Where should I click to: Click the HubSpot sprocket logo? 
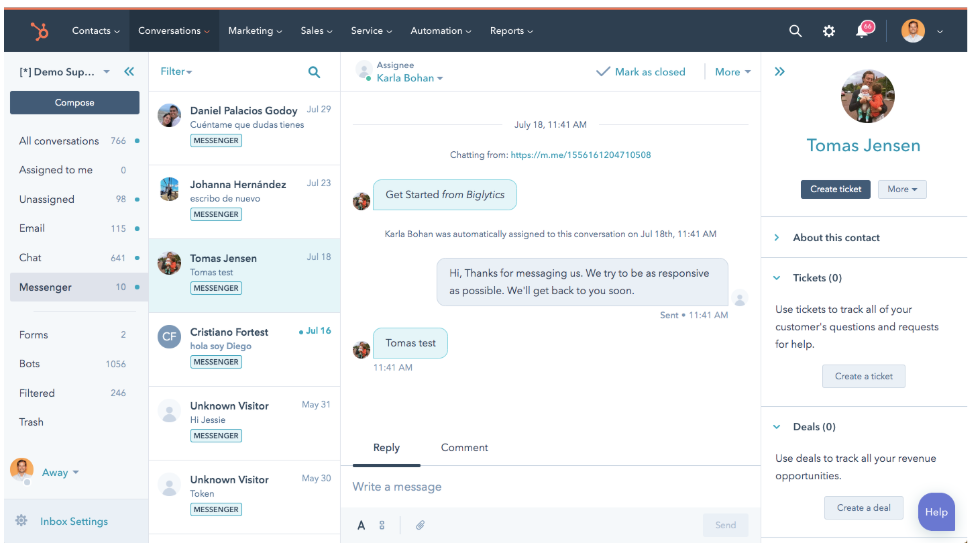[40, 31]
